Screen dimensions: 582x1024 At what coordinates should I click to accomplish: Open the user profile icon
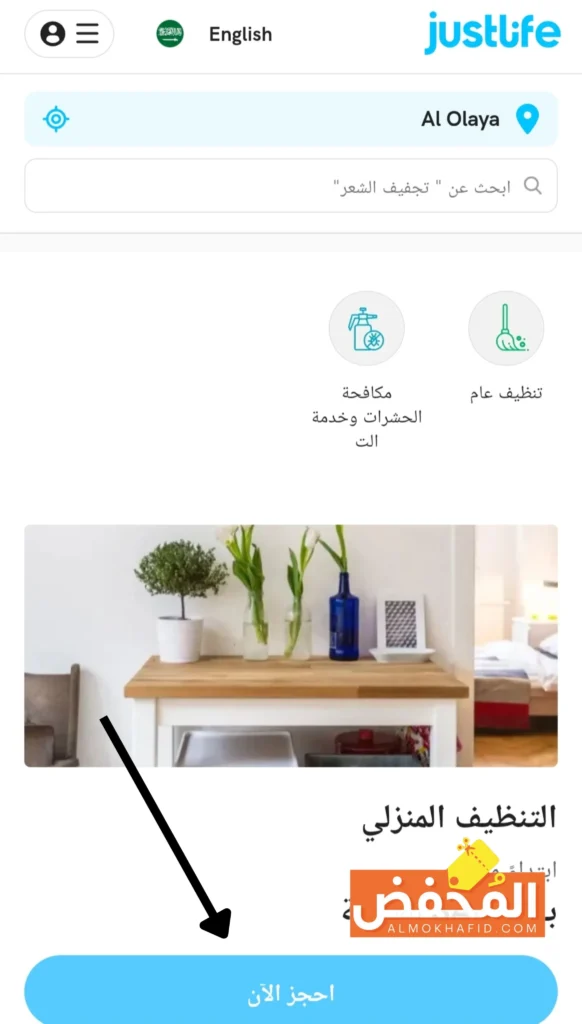(x=52, y=33)
